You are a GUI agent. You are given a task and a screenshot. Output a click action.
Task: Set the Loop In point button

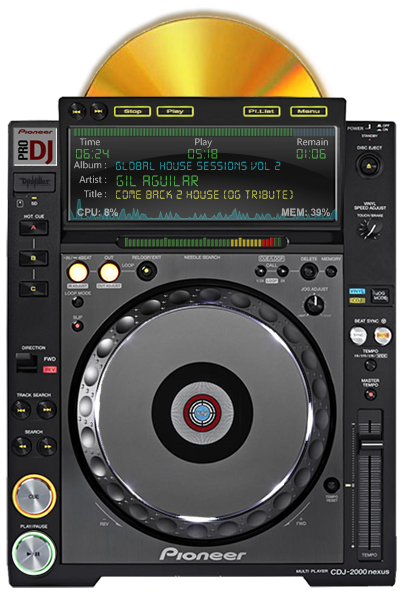(x=78, y=272)
